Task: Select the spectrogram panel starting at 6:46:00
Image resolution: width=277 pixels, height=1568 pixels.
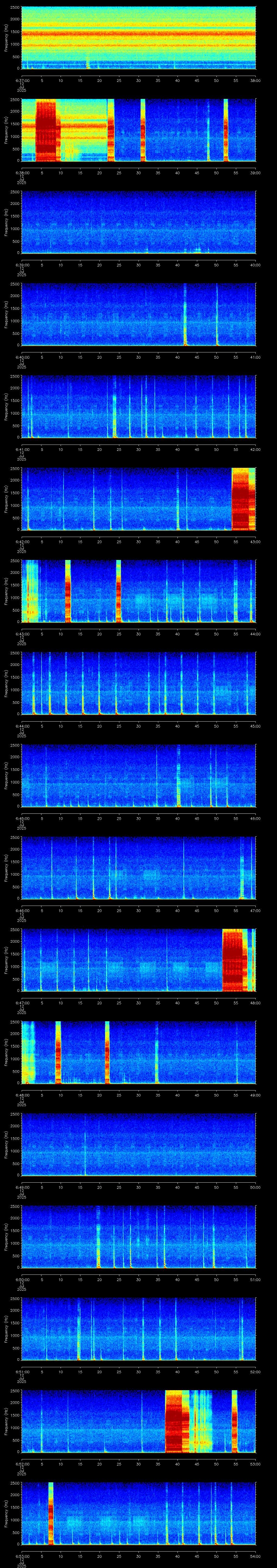Action: [139, 868]
